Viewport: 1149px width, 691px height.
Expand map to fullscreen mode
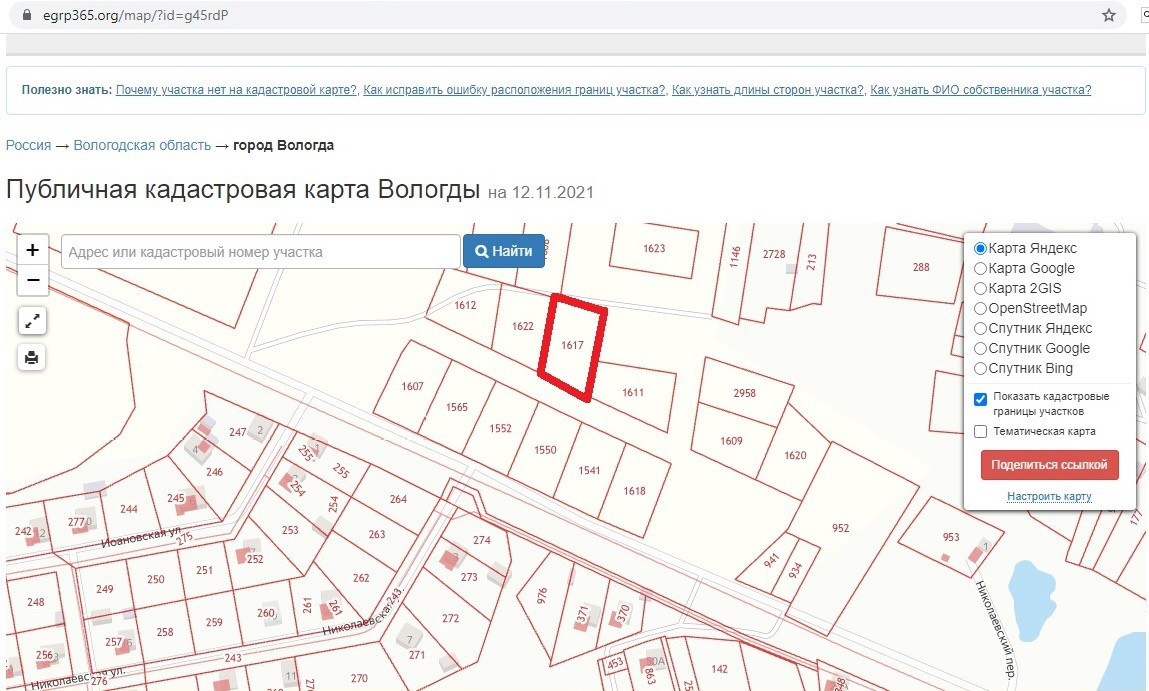(32, 321)
